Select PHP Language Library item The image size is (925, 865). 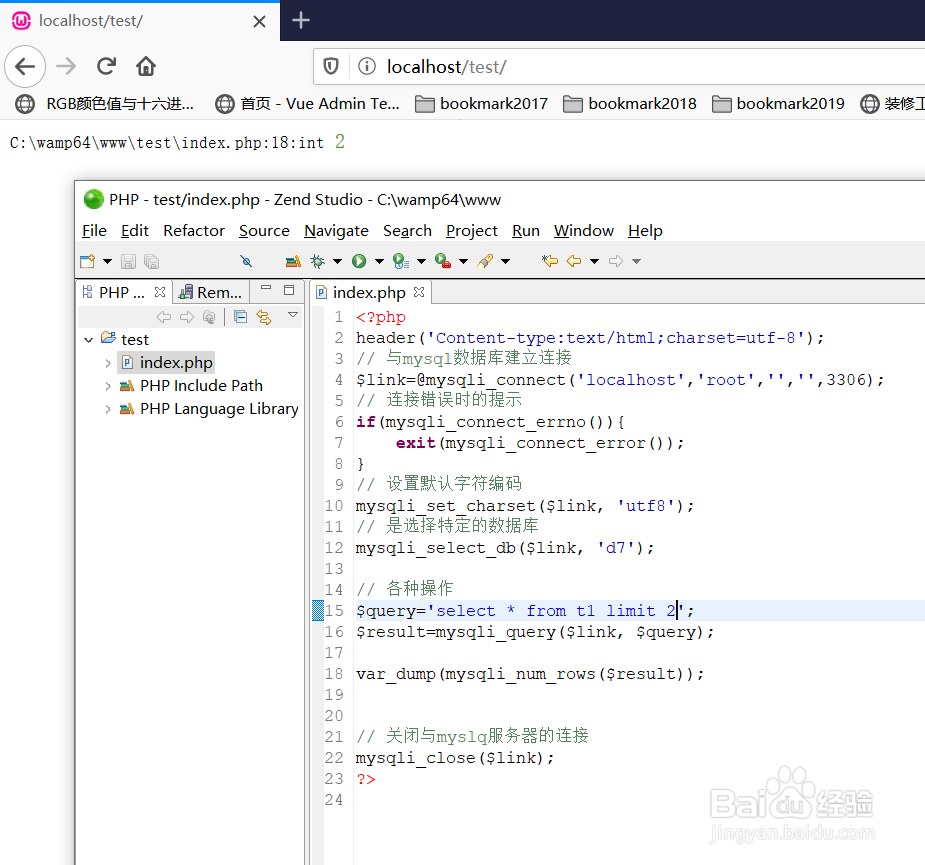[209, 409]
